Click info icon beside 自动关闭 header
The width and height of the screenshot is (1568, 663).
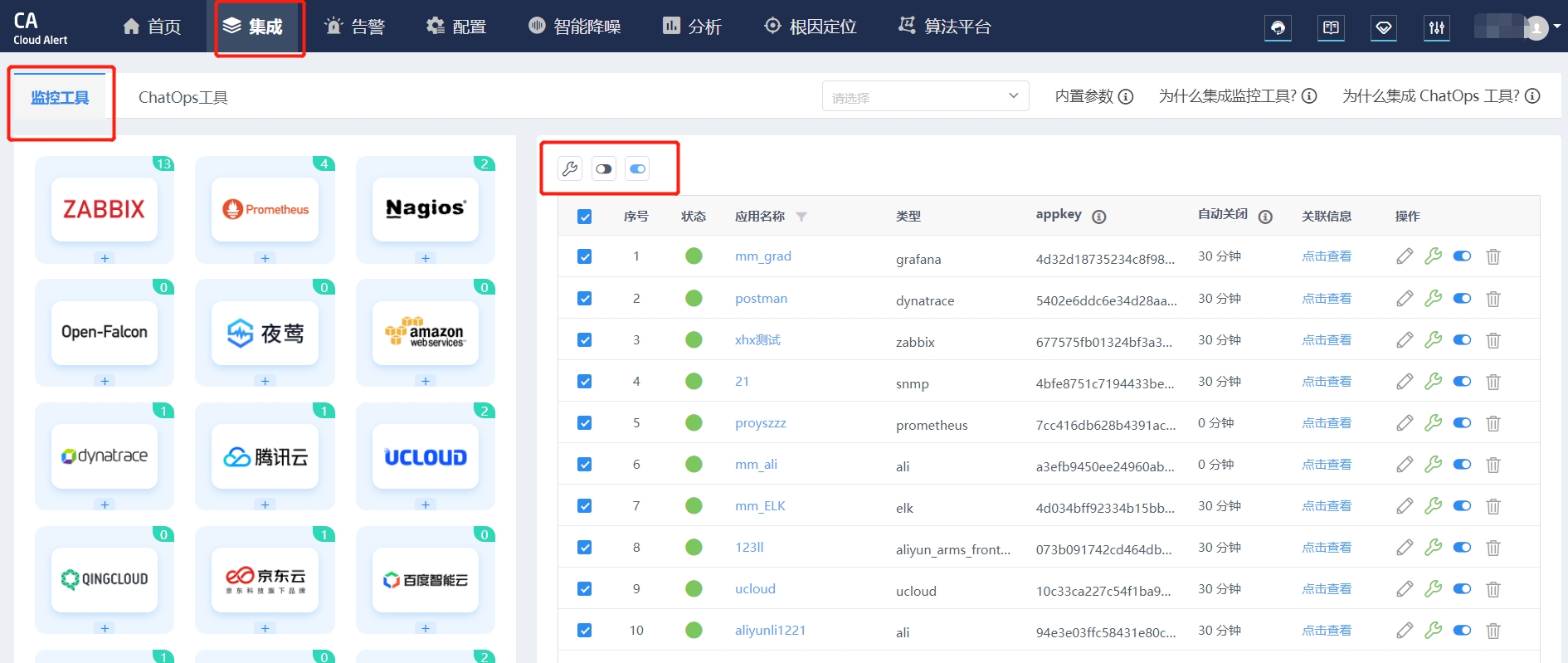click(1265, 217)
